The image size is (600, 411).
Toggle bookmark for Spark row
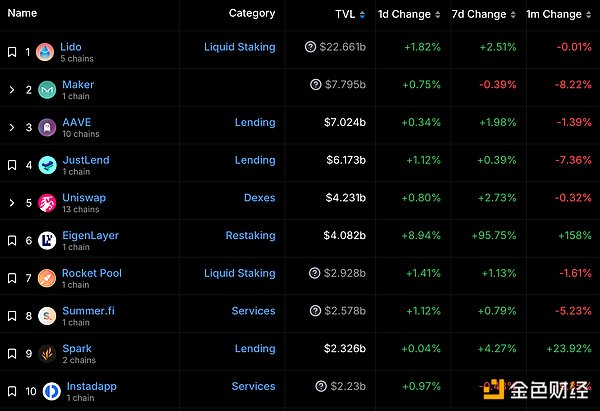click(12, 354)
